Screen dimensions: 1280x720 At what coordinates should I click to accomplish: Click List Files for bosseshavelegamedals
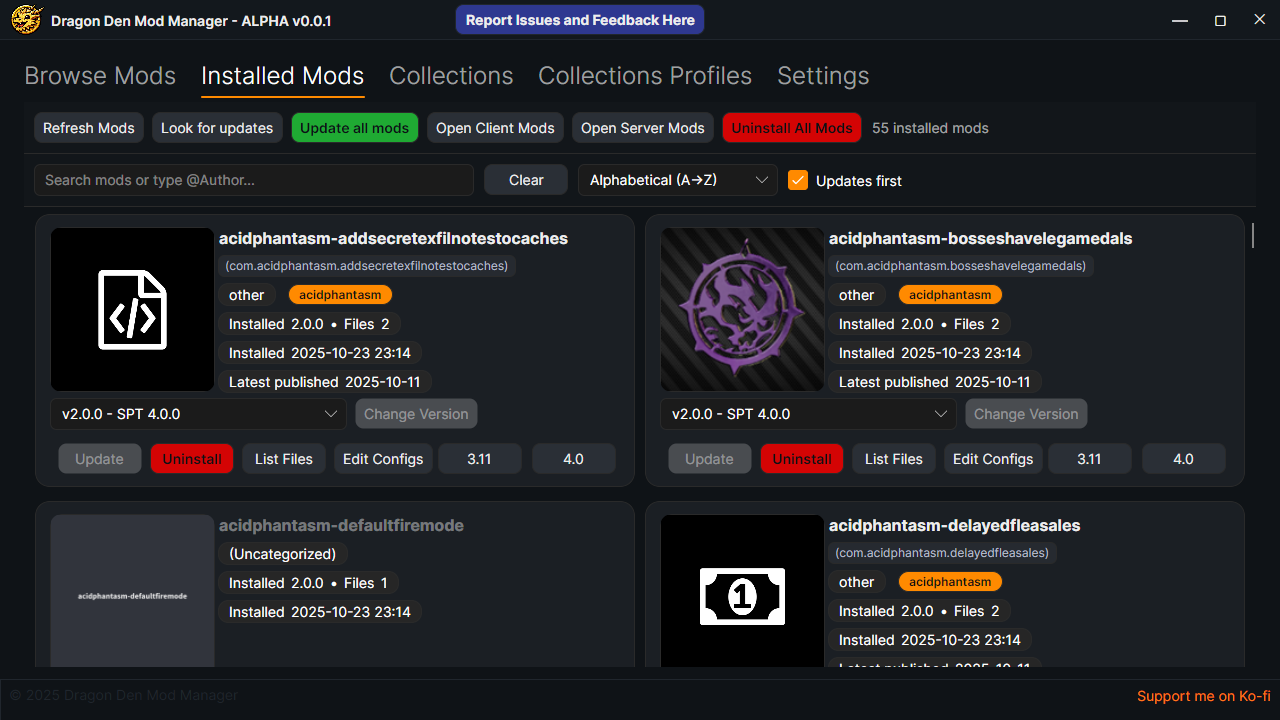click(x=894, y=459)
